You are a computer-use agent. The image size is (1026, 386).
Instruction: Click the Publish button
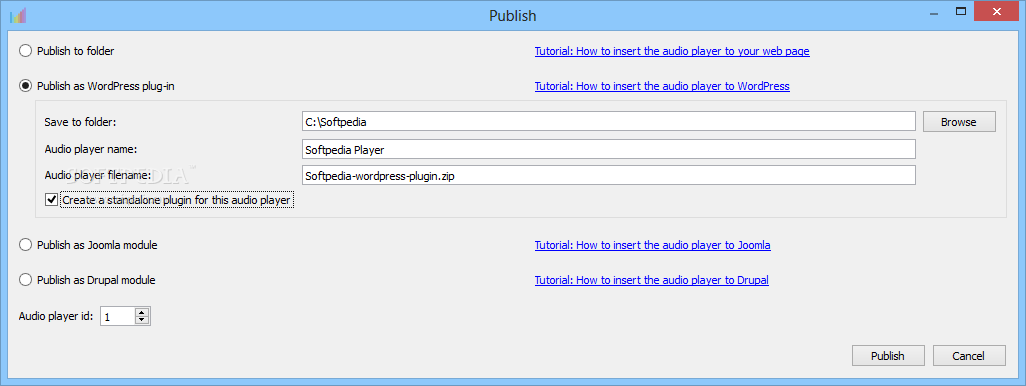click(888, 356)
